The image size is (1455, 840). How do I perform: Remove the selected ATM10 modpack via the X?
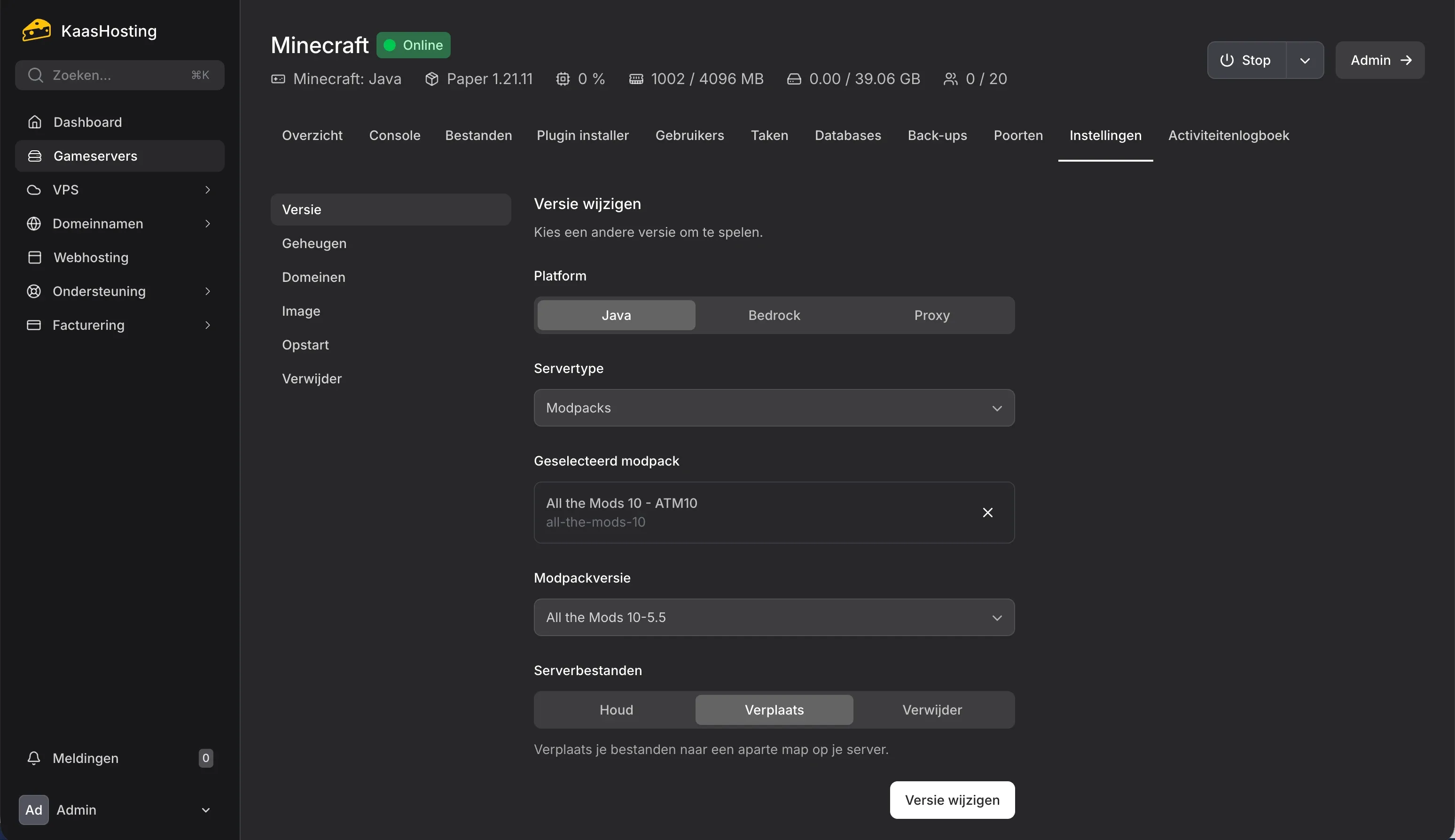(x=987, y=512)
